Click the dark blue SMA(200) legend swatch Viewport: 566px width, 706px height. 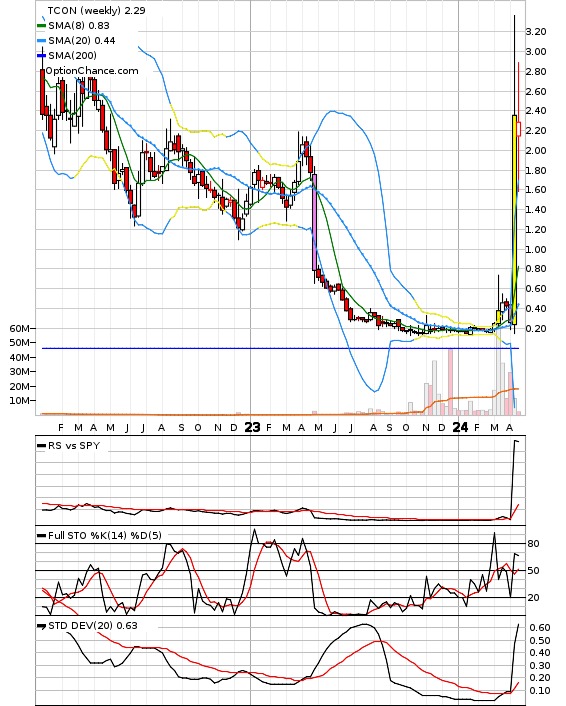[41, 55]
